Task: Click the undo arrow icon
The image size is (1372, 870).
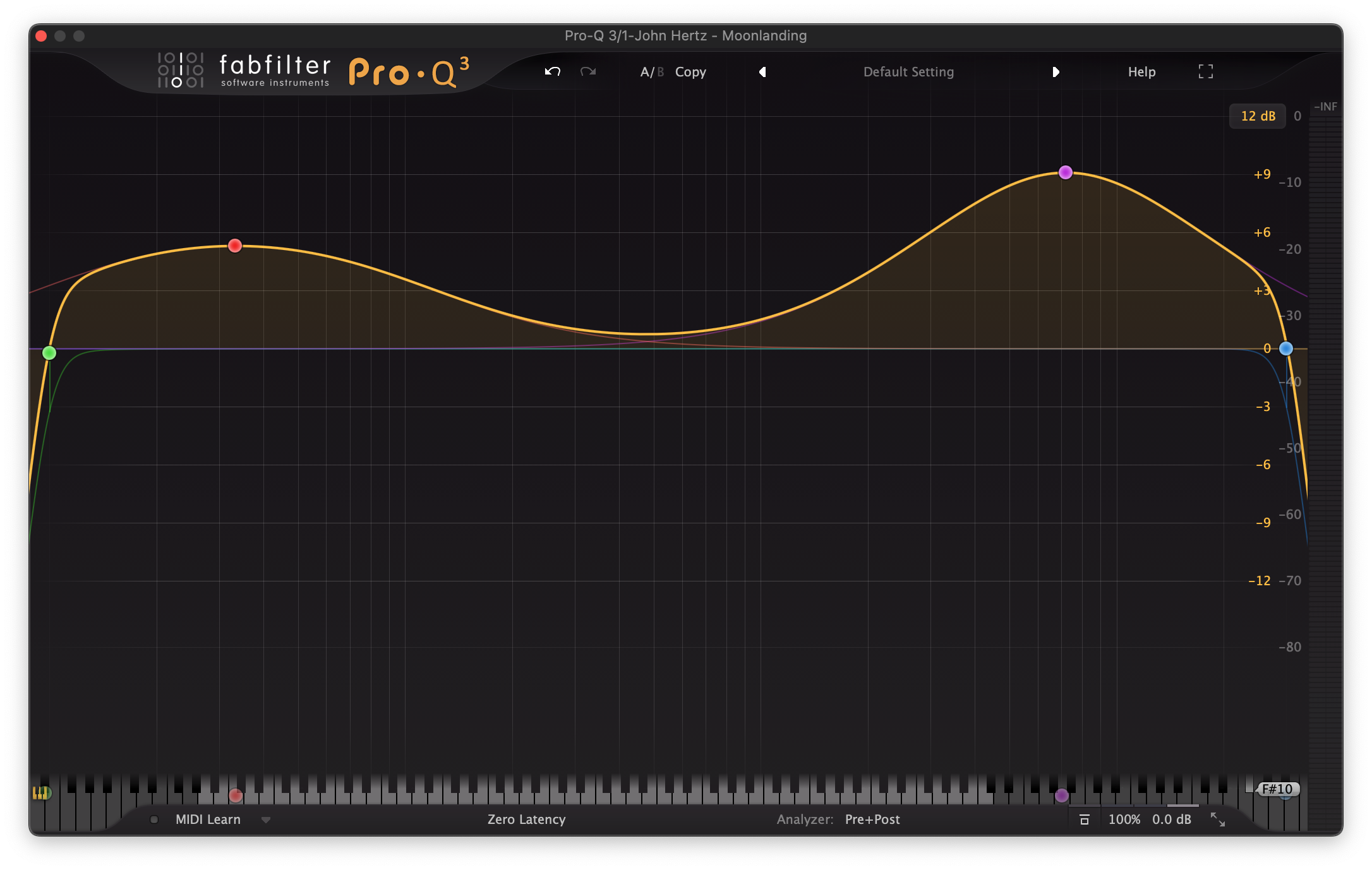Action: click(553, 71)
